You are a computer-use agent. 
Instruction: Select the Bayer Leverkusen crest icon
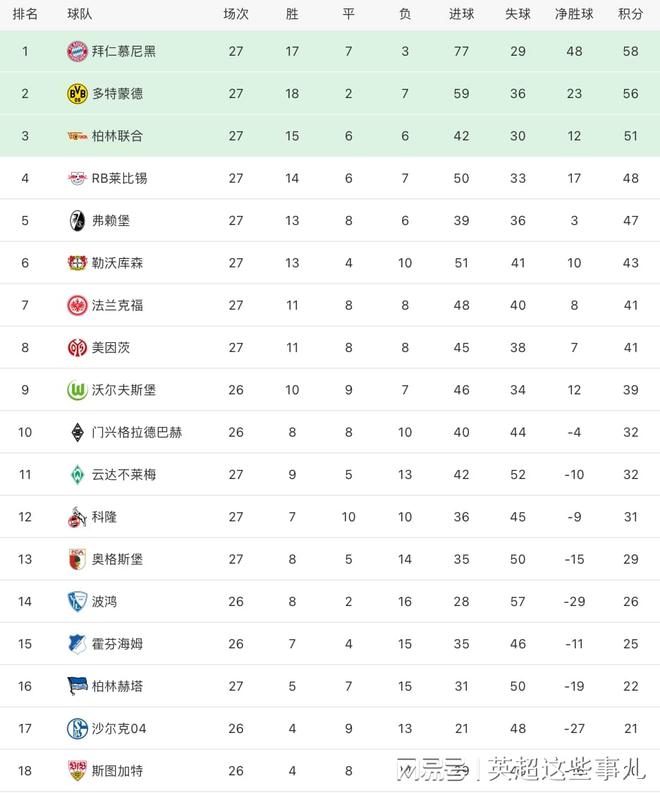pos(76,263)
